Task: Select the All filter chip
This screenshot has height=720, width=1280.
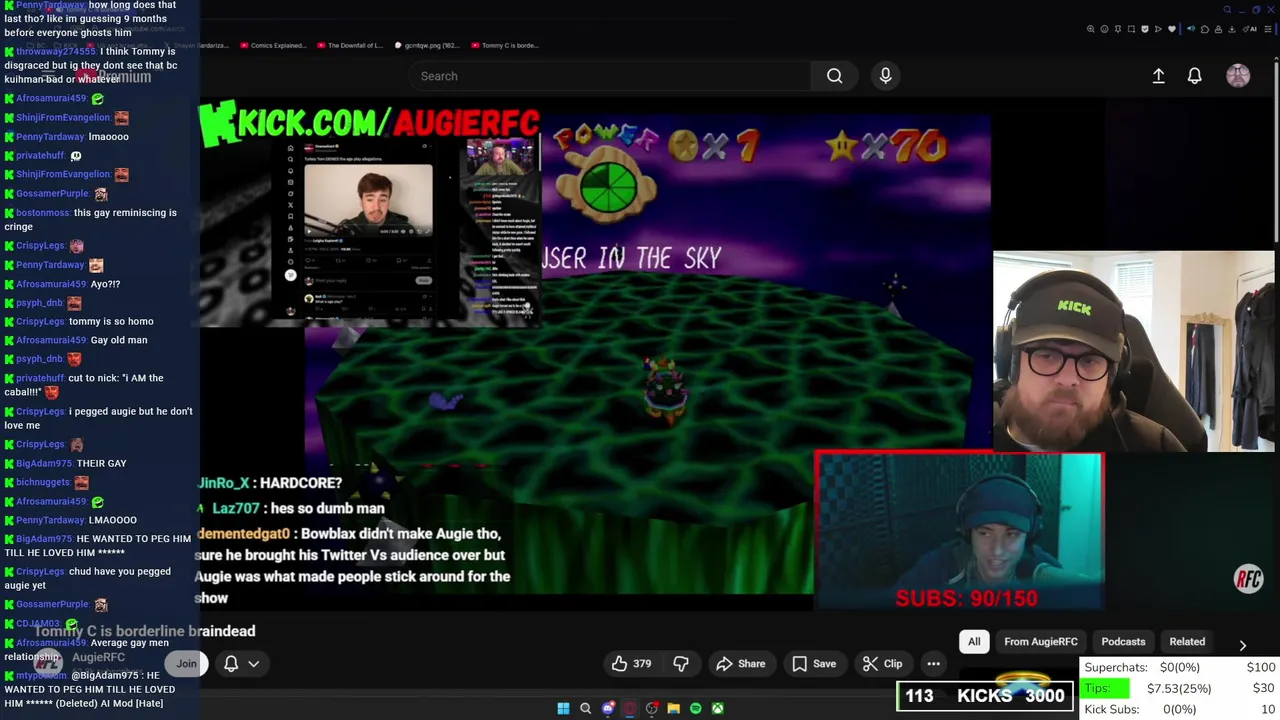Action: coord(974,642)
